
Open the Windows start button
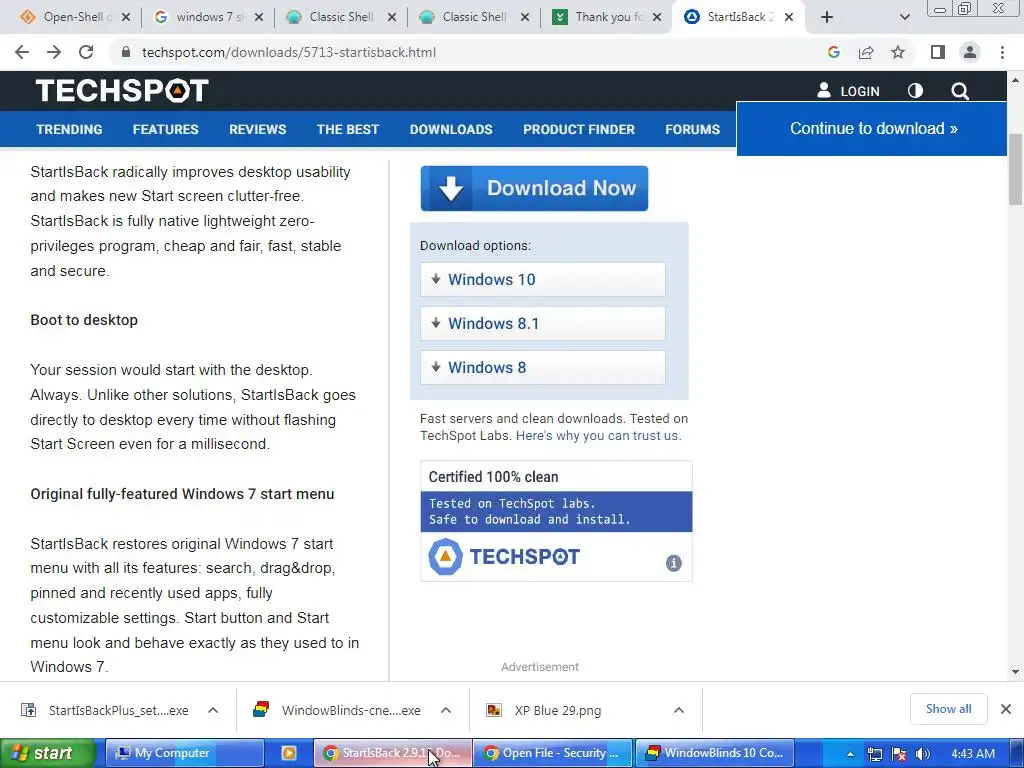point(48,753)
